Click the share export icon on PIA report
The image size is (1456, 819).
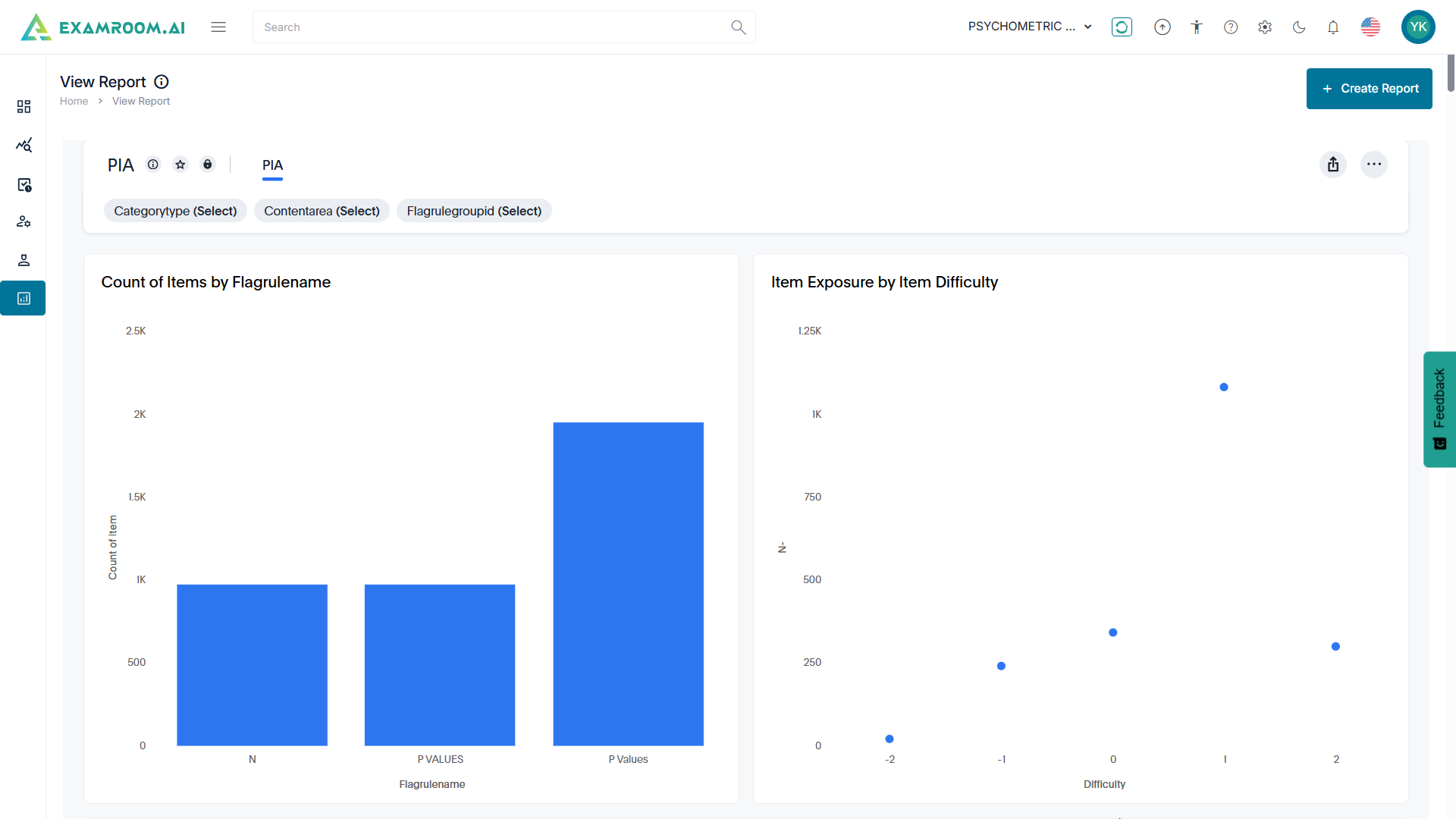click(1333, 165)
